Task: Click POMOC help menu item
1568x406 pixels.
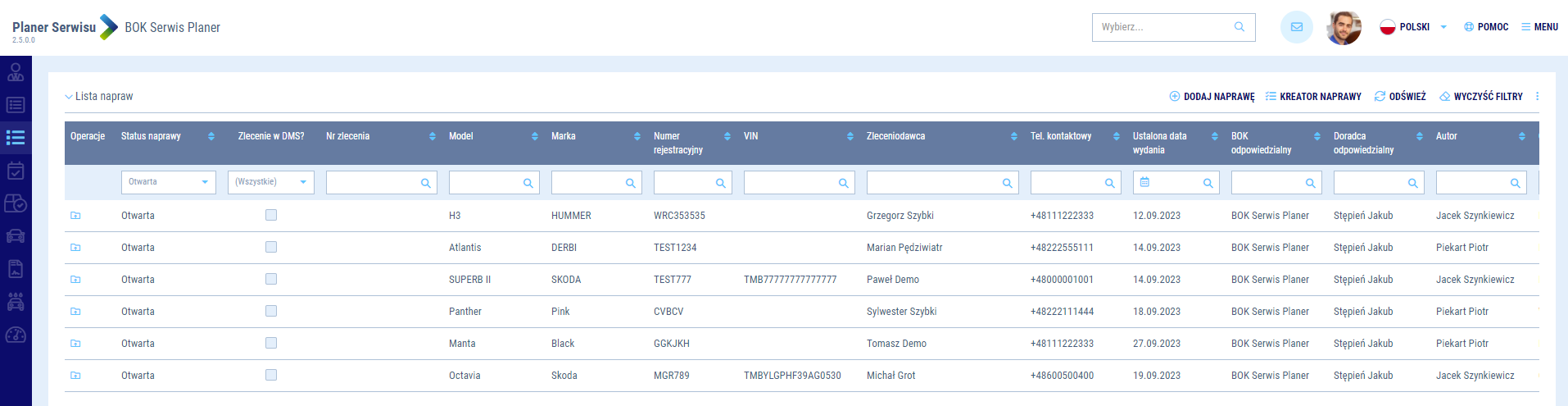Action: (x=1486, y=27)
